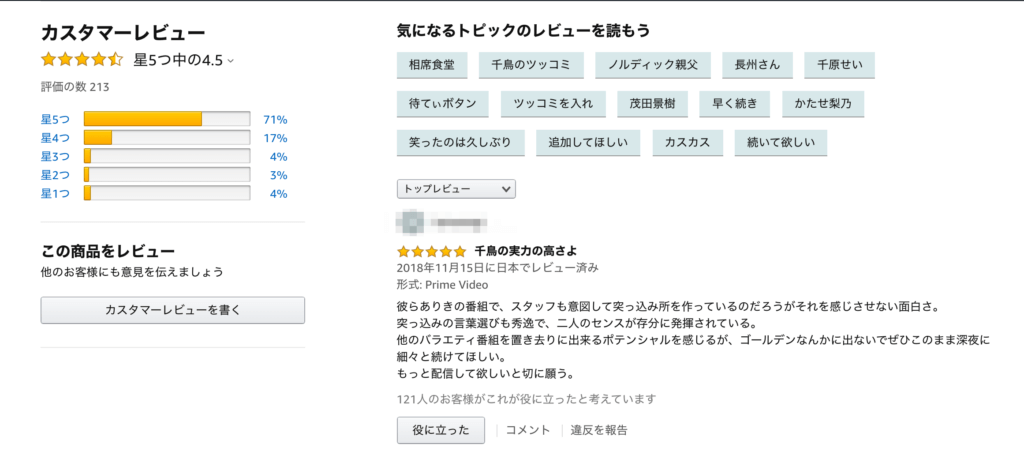
Task: Click the 違反を報告 report link
Action: pyautogui.click(x=599, y=430)
